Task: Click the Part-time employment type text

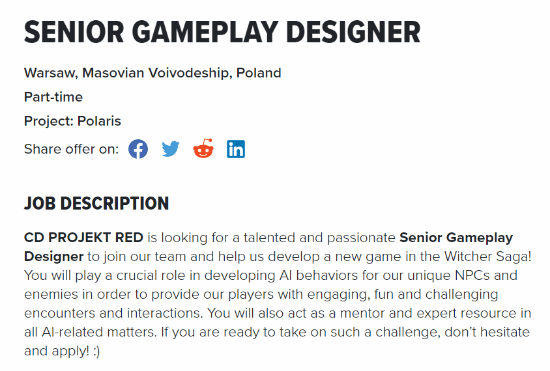Action: point(53,97)
